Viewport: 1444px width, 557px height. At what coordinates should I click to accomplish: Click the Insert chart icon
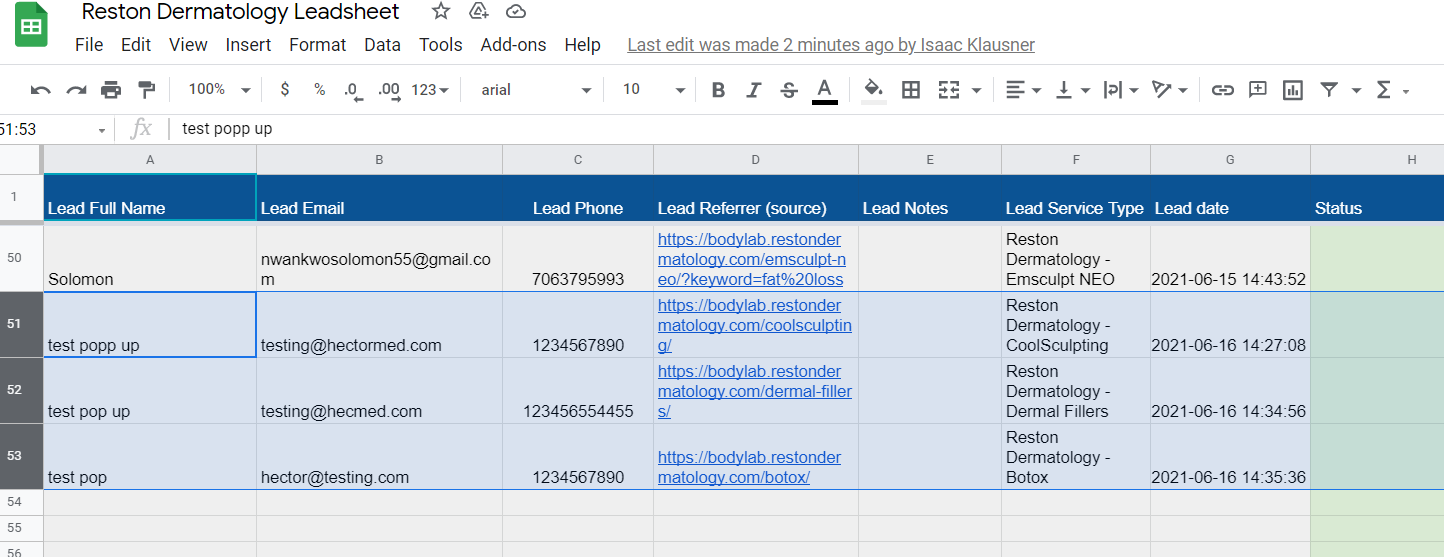point(1293,90)
